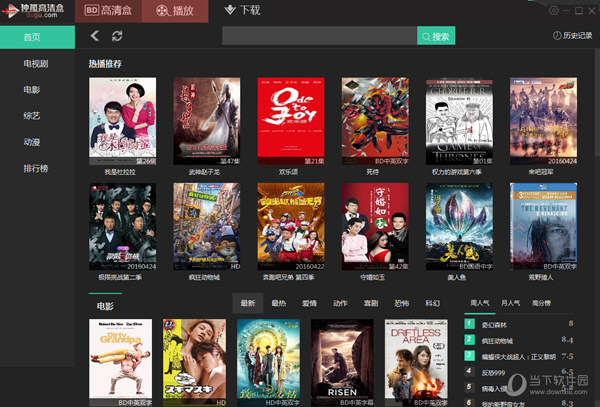The height and width of the screenshot is (407, 600).
Task: Click the 美人鱼 title text
Action: (x=457, y=277)
